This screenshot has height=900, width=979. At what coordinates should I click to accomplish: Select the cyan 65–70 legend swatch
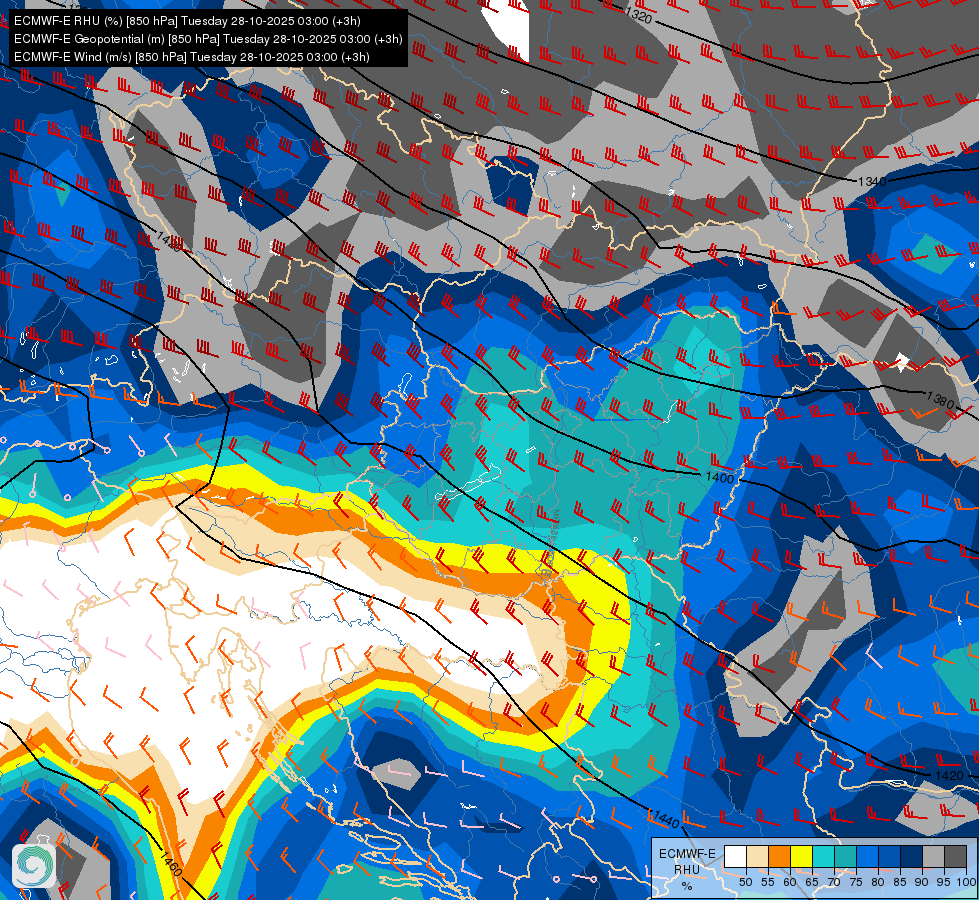[x=824, y=856]
